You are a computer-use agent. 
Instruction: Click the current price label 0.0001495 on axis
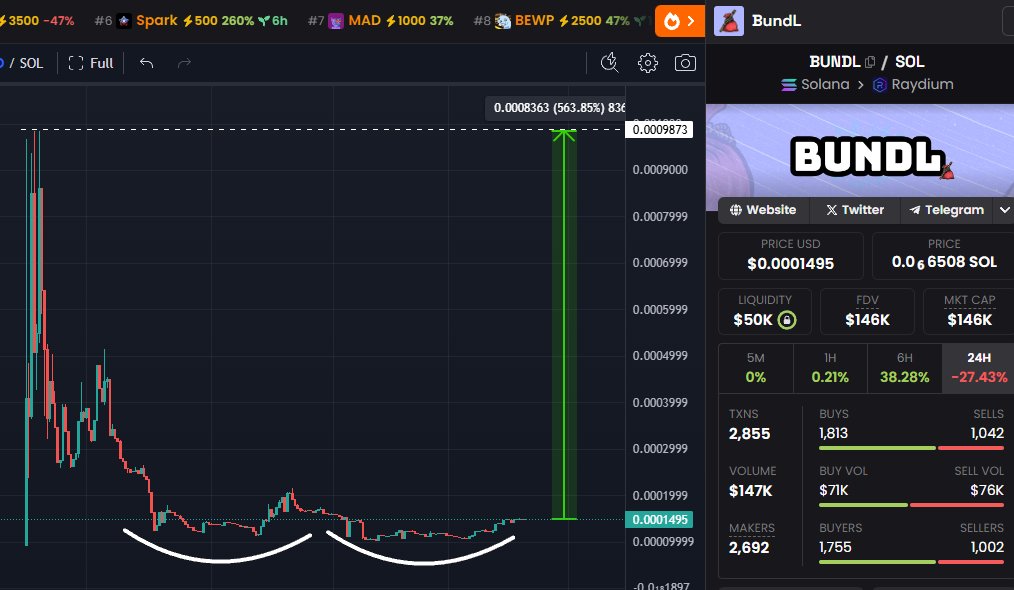pyautogui.click(x=659, y=519)
